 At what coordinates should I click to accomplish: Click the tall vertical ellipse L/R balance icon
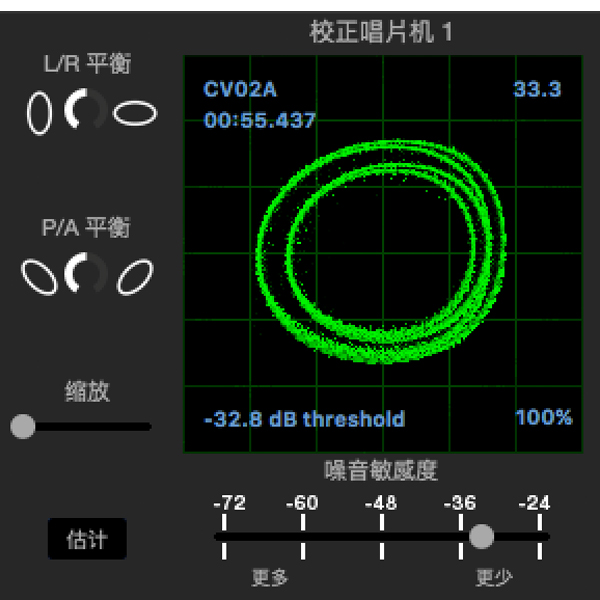pos(39,113)
